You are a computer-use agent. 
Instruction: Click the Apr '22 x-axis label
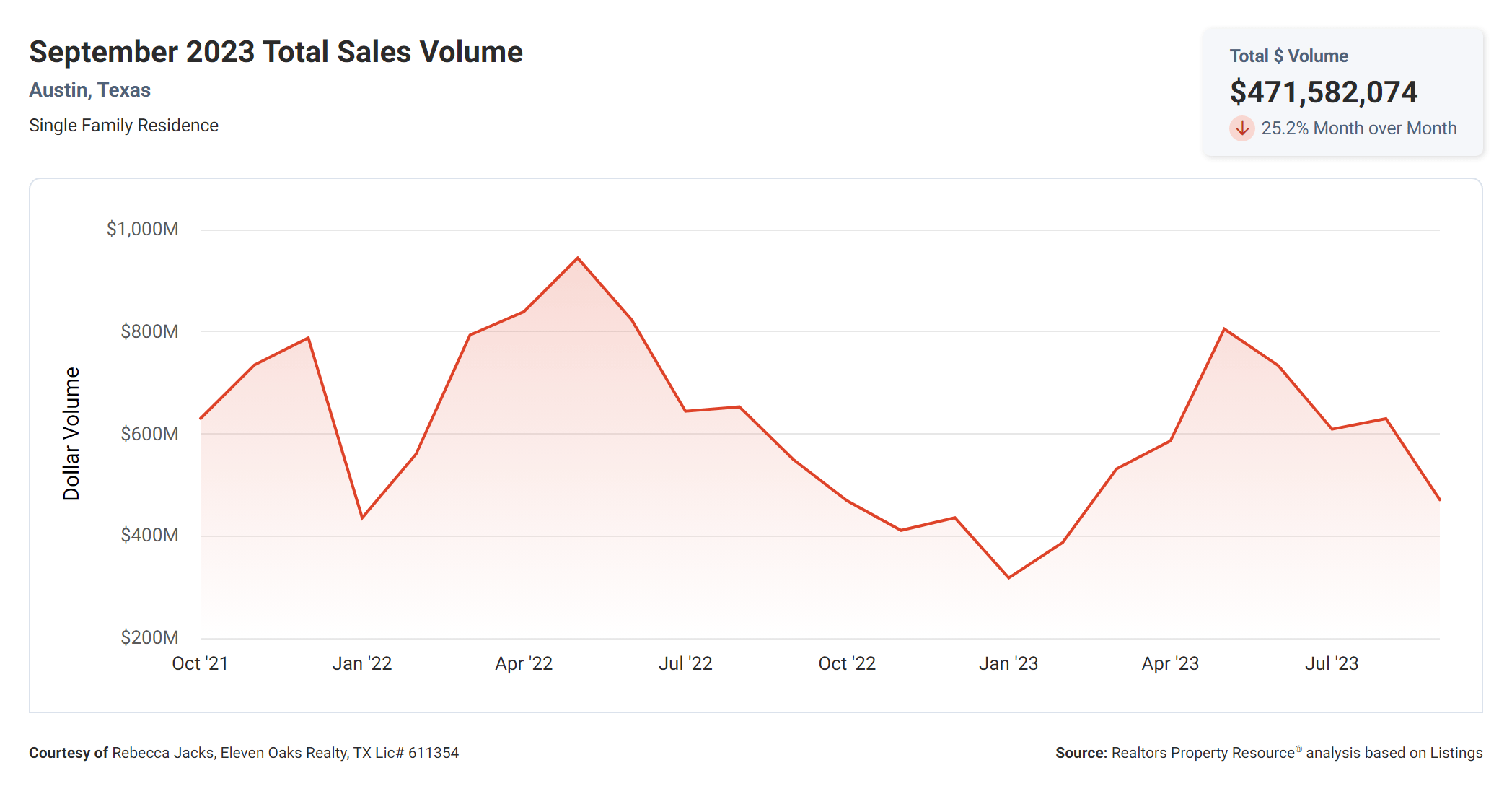pos(524,663)
